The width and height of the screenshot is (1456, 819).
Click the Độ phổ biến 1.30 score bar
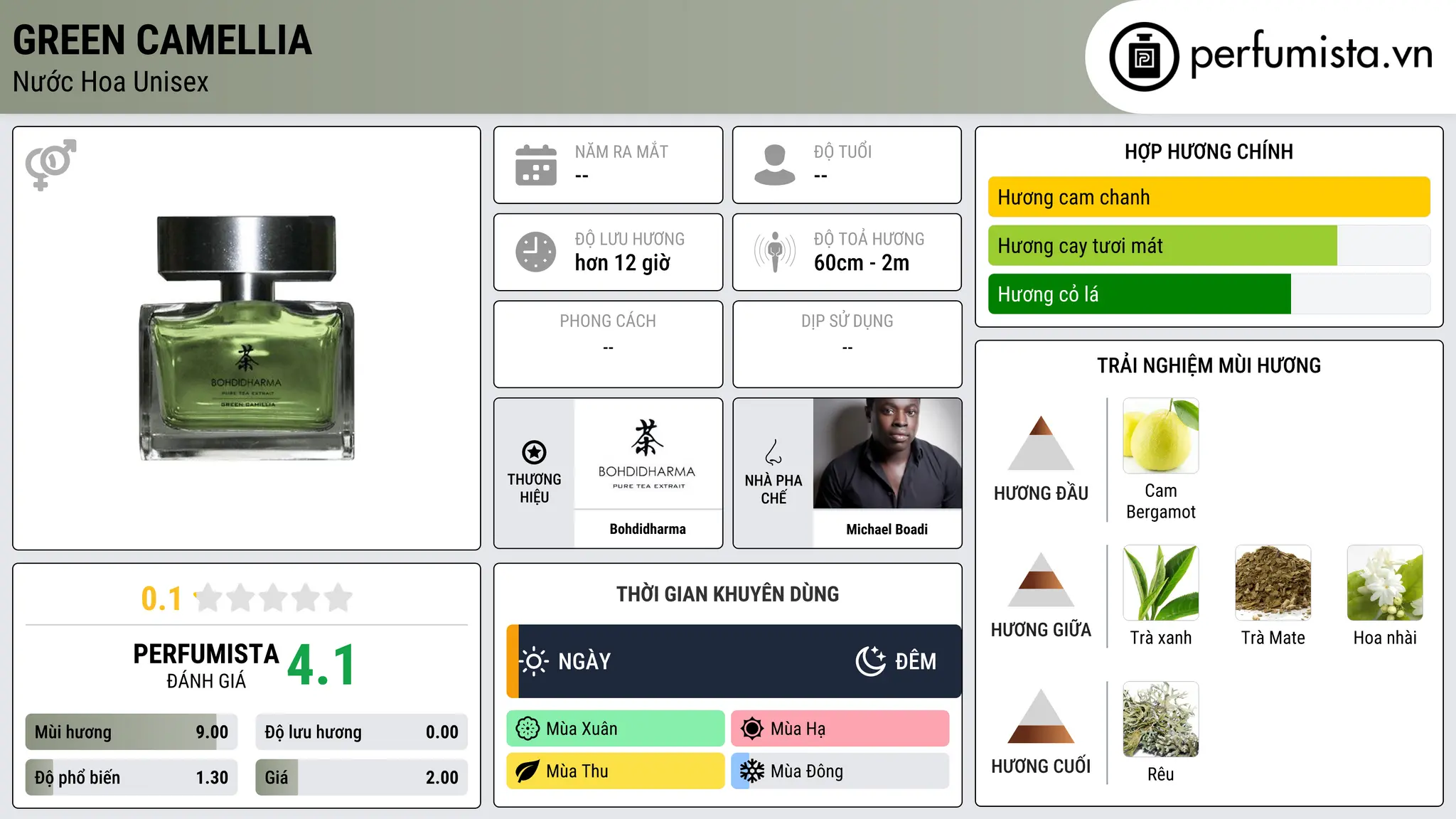[132, 777]
